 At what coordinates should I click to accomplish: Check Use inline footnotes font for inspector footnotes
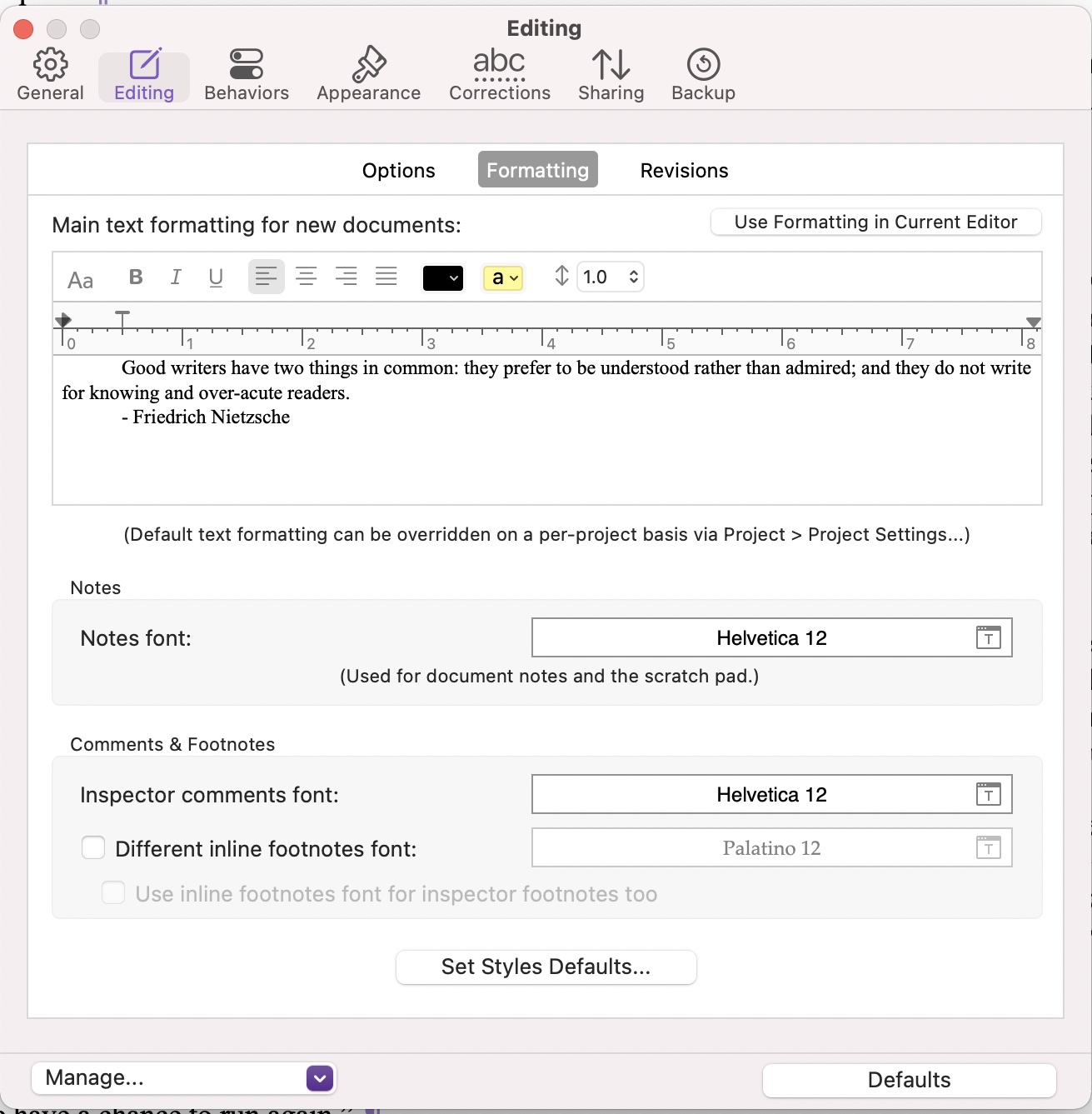coord(112,892)
